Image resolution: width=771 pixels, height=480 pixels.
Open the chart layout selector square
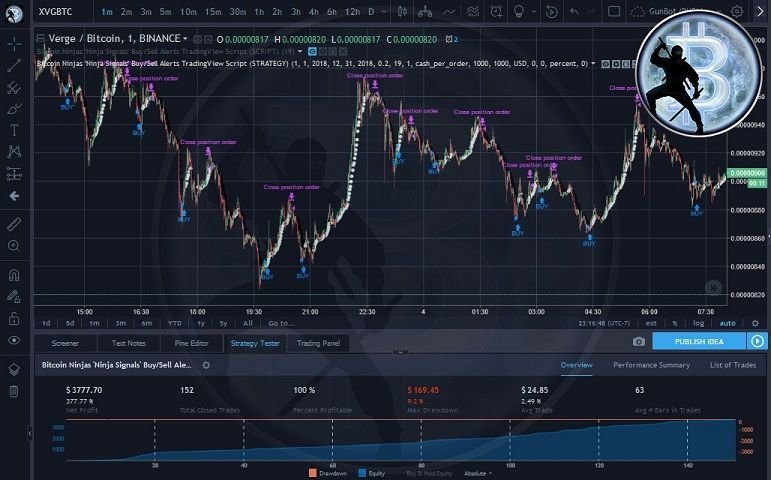point(614,11)
